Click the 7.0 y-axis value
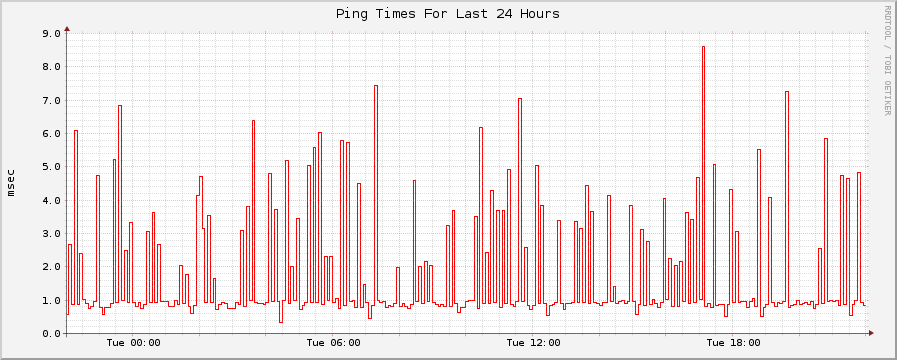 tap(51, 100)
